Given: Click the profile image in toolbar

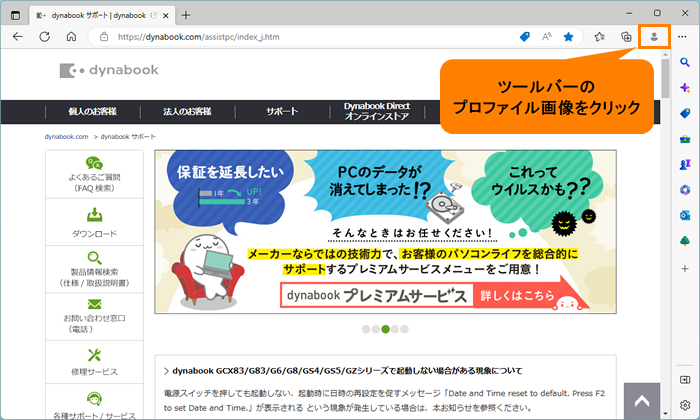Looking at the screenshot, I should pyautogui.click(x=654, y=37).
